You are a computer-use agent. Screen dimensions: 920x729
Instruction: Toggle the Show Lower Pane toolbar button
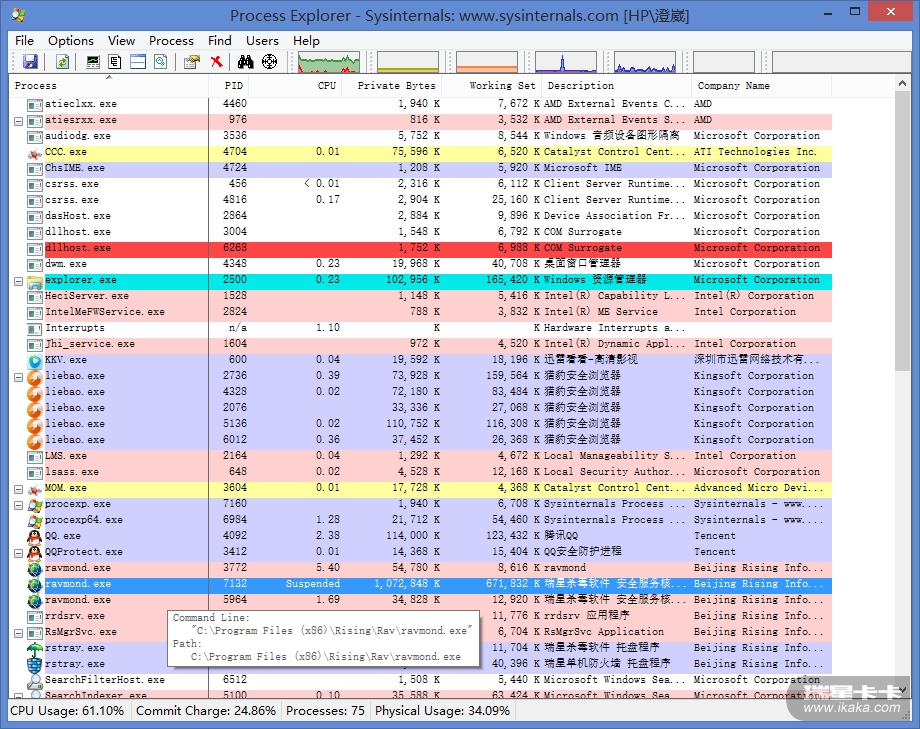(x=137, y=62)
